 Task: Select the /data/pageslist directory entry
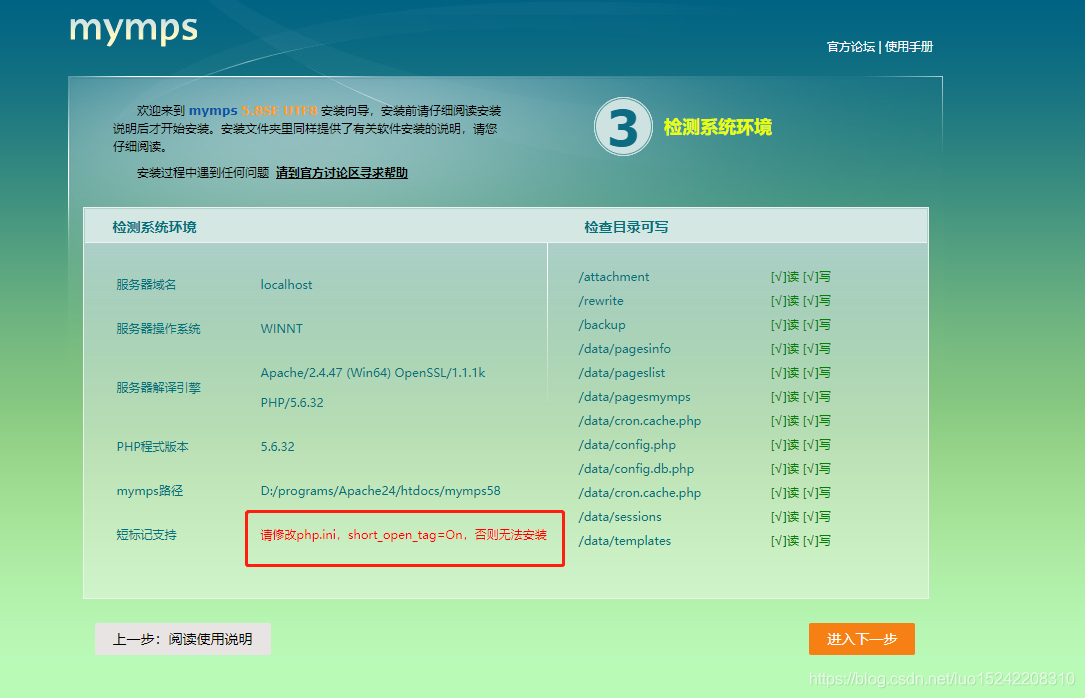point(621,373)
